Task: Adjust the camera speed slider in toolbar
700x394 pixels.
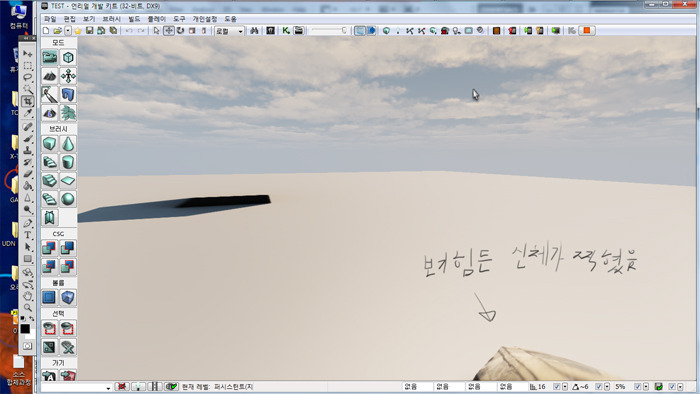Action: (329, 30)
